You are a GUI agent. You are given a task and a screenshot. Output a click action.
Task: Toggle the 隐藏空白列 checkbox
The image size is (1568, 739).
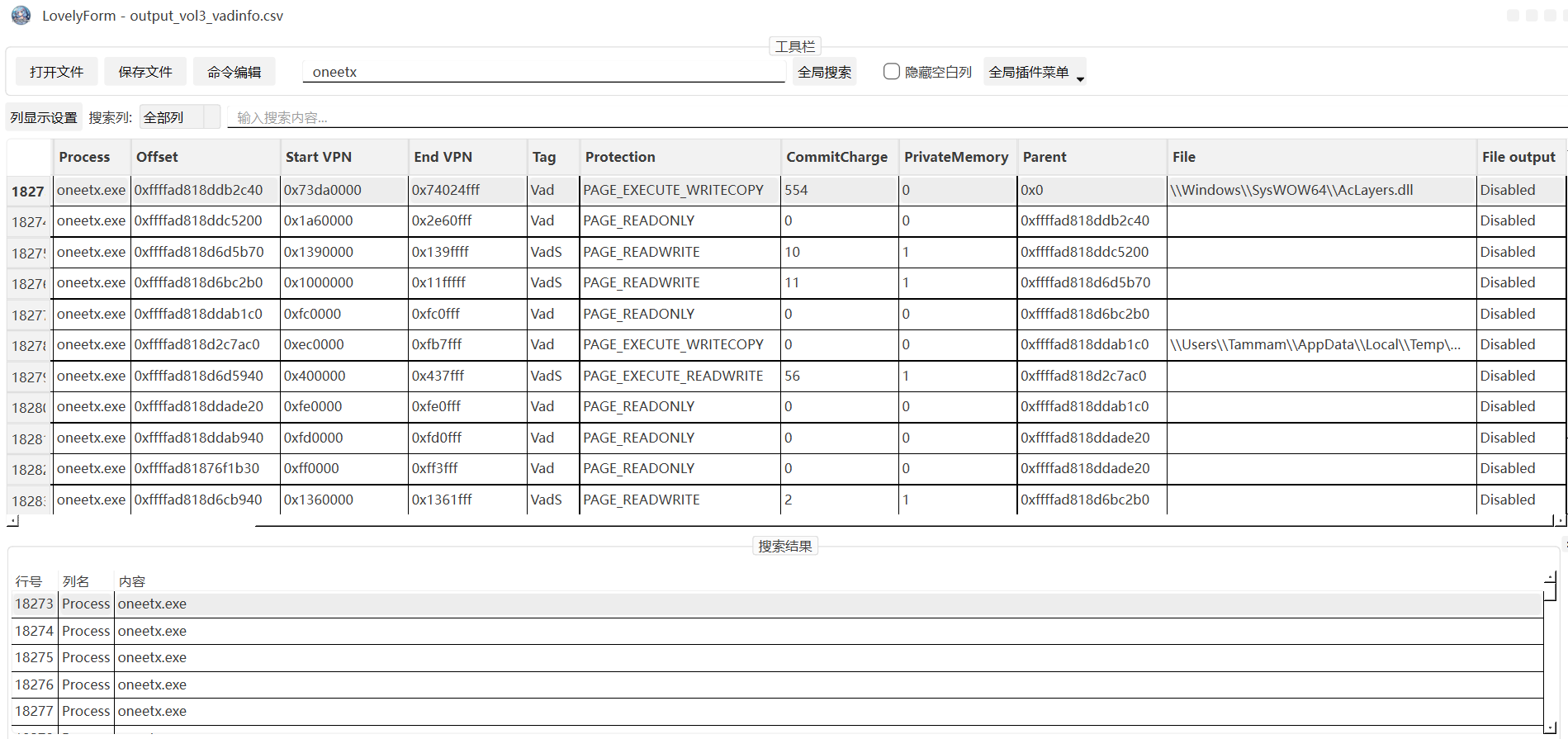point(892,72)
